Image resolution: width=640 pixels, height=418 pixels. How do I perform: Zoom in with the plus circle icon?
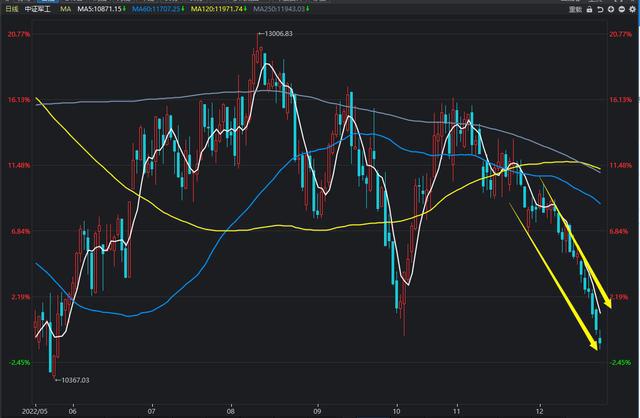coord(611,9)
